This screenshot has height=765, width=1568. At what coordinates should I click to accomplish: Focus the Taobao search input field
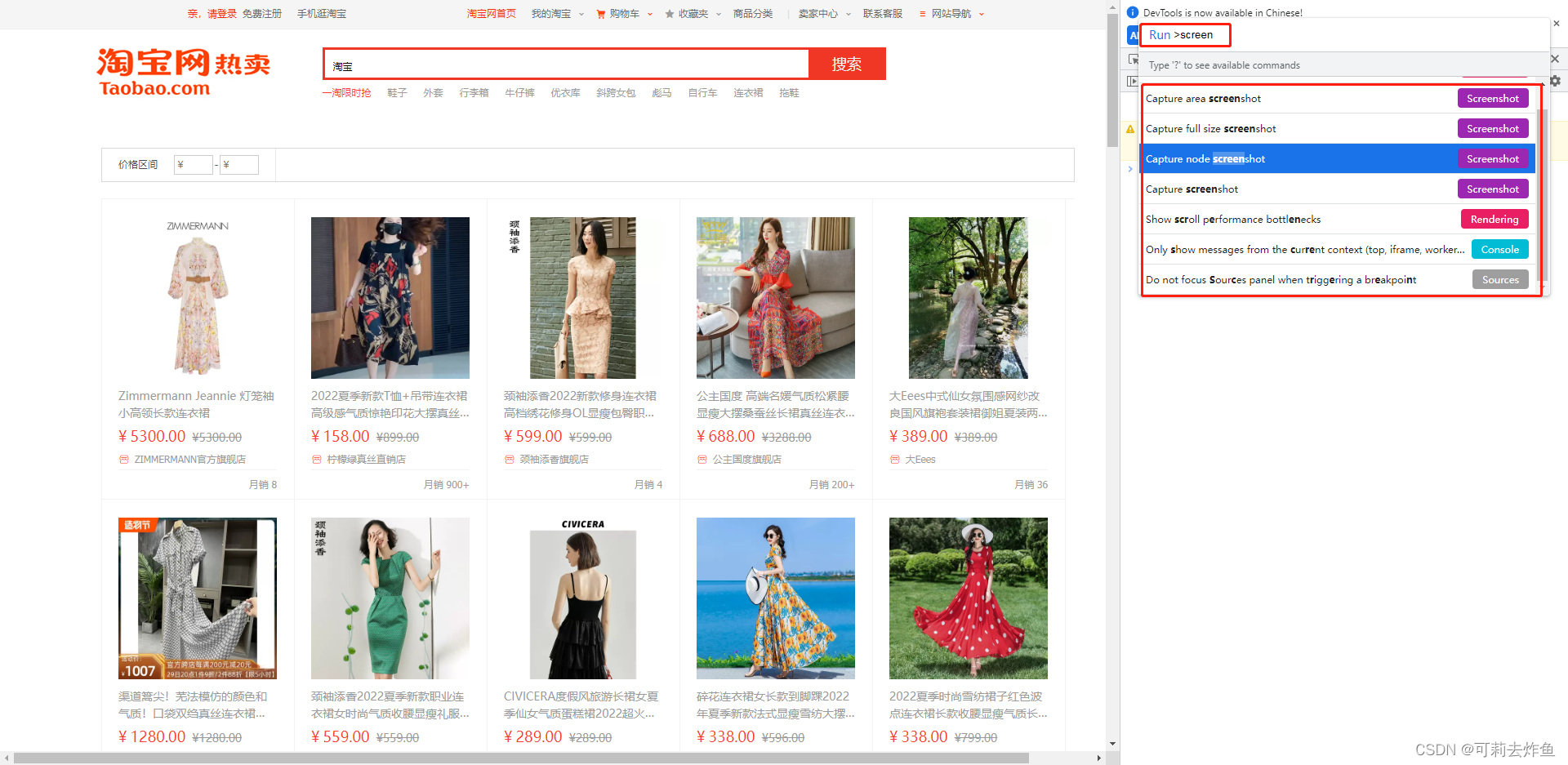tap(567, 64)
